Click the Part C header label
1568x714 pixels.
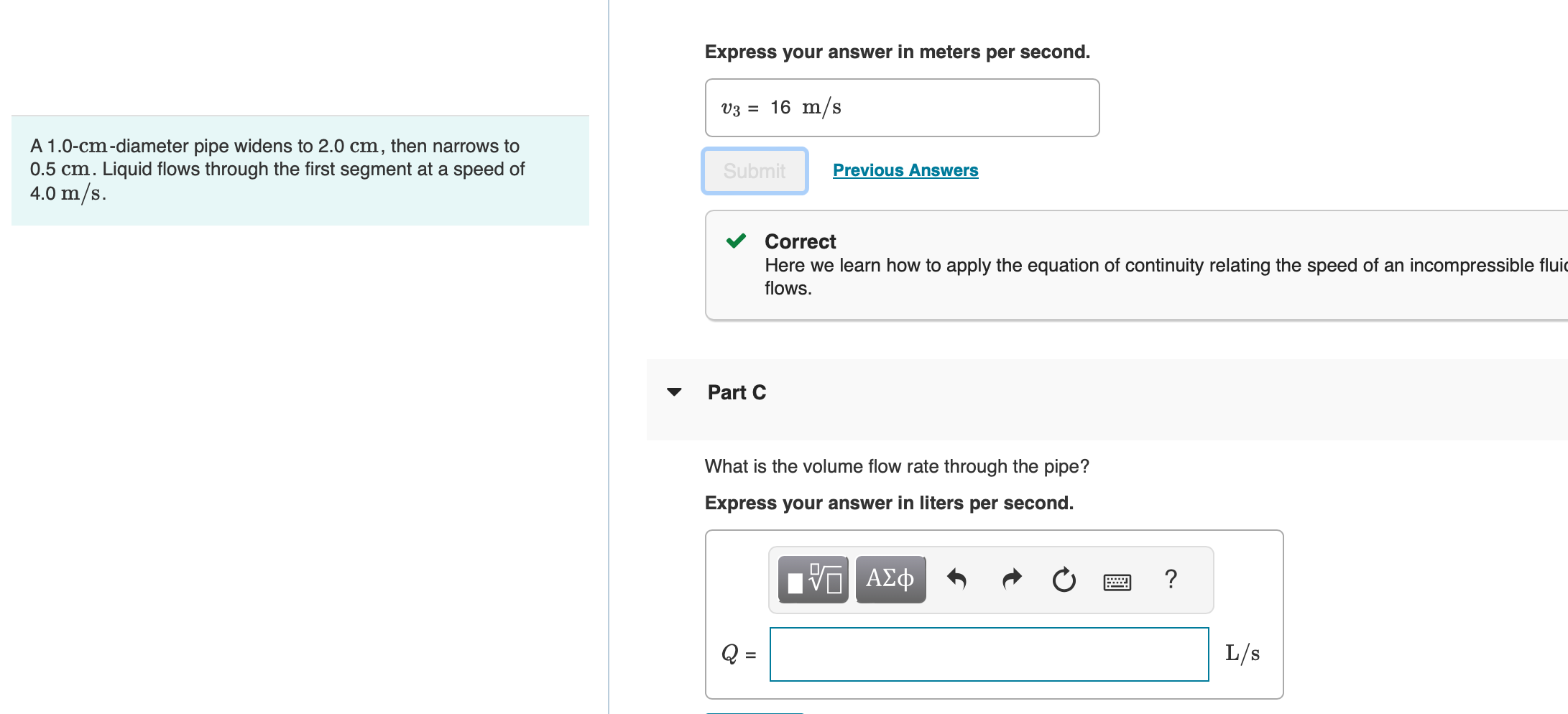[737, 392]
